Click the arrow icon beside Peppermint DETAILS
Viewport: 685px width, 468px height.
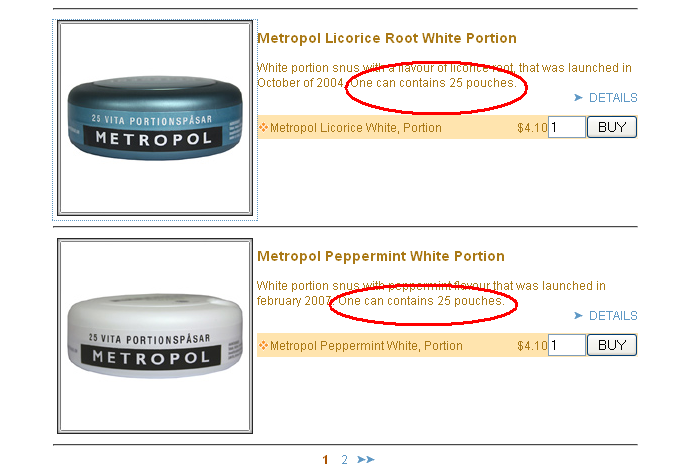pos(578,315)
